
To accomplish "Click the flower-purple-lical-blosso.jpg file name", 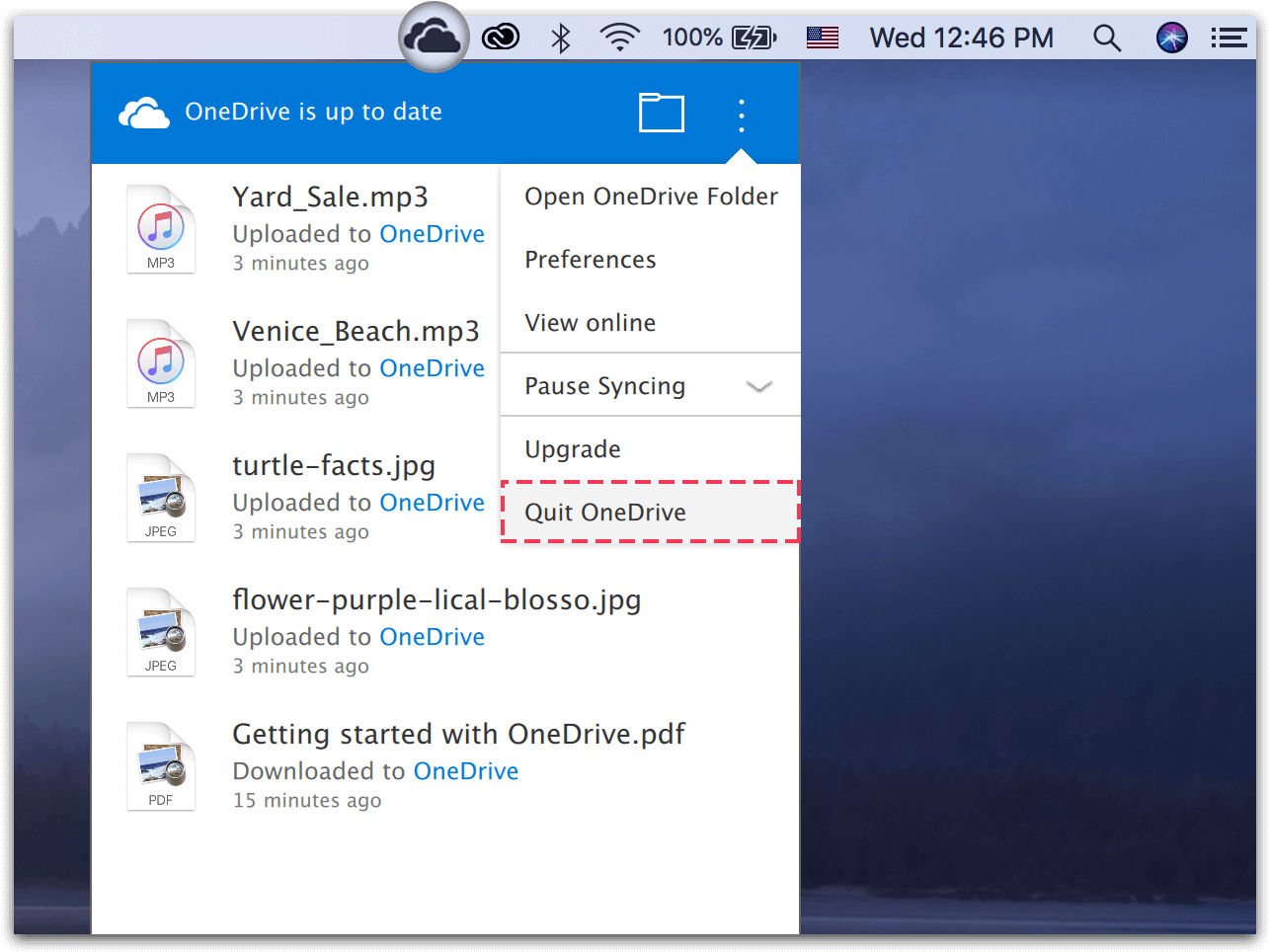I will (x=437, y=600).
